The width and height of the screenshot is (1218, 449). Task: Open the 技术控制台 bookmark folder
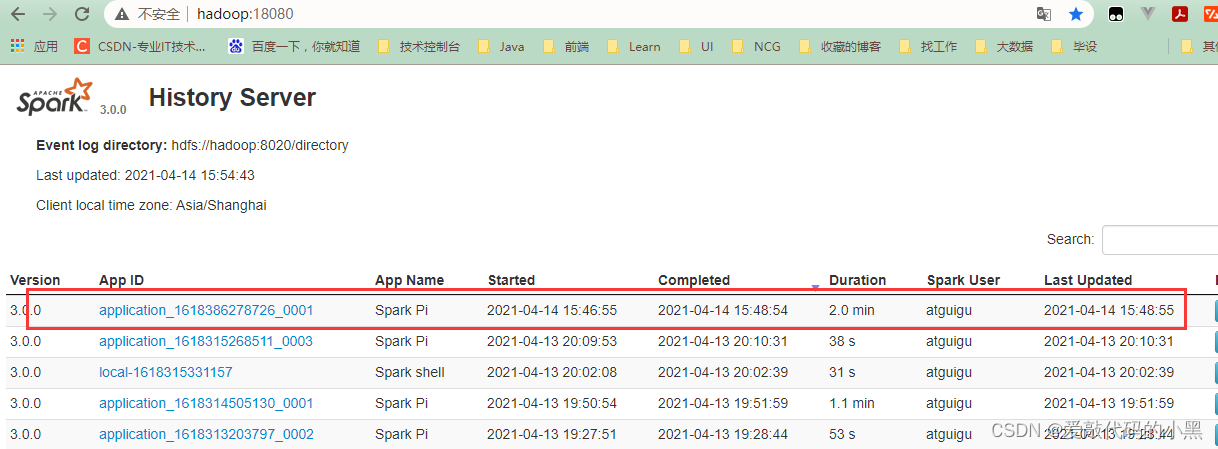pos(418,46)
